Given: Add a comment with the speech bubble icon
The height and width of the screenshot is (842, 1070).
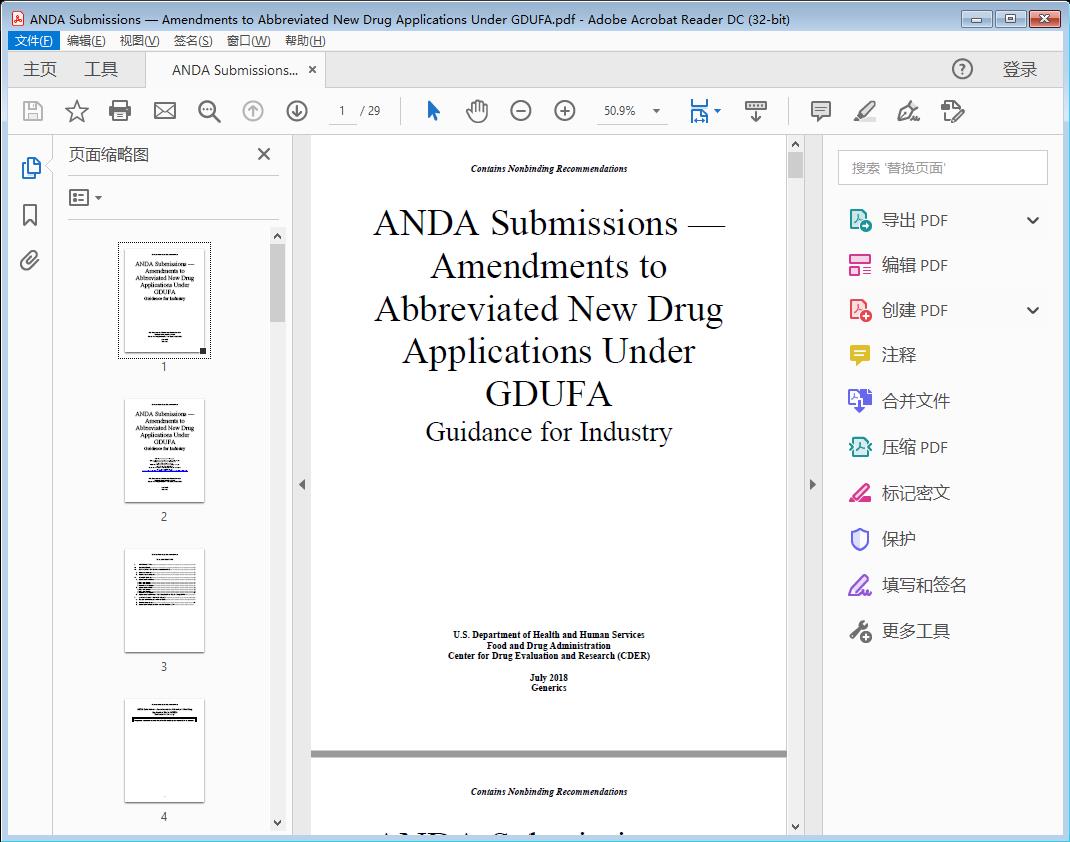Looking at the screenshot, I should click(x=819, y=111).
